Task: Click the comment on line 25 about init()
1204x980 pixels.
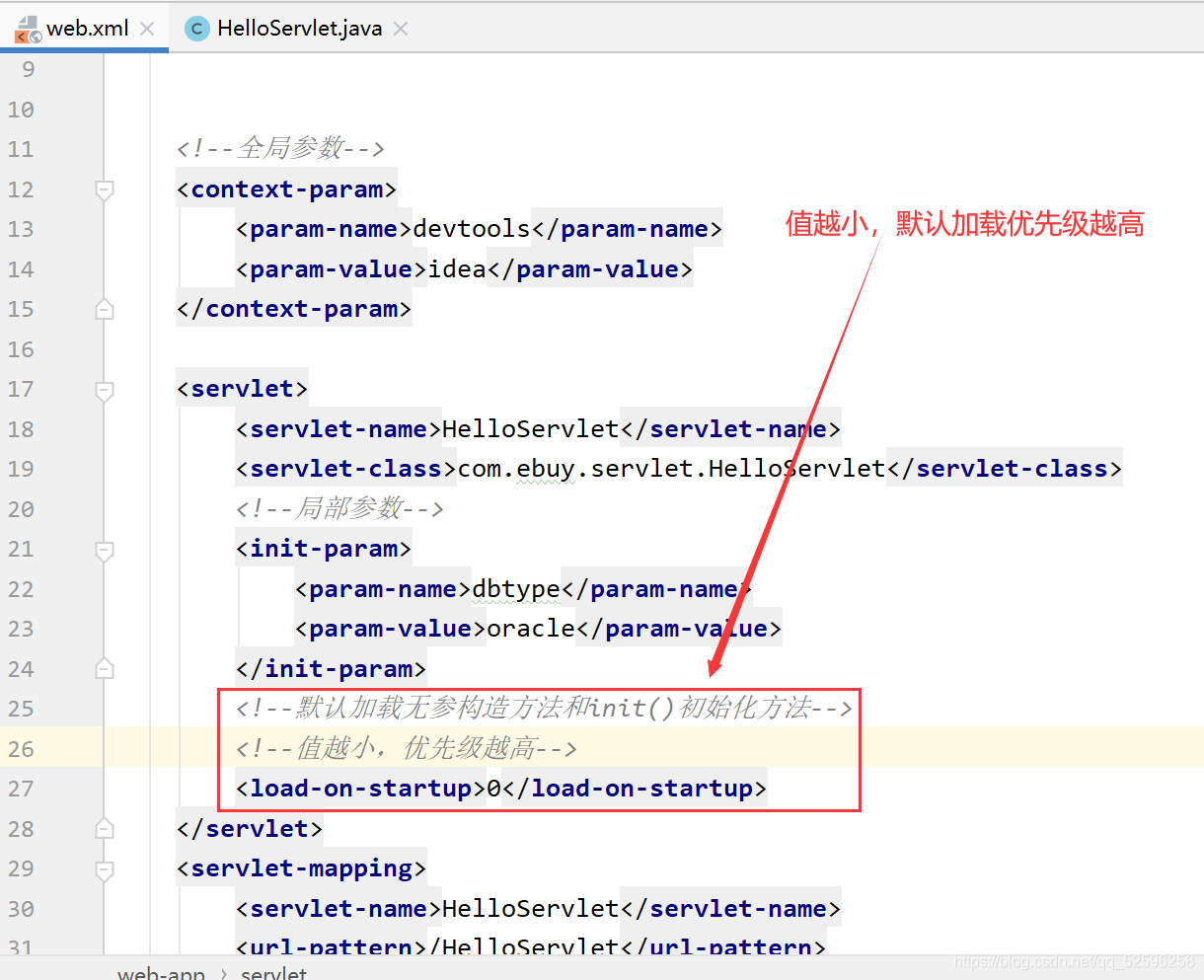Action: coord(544,708)
